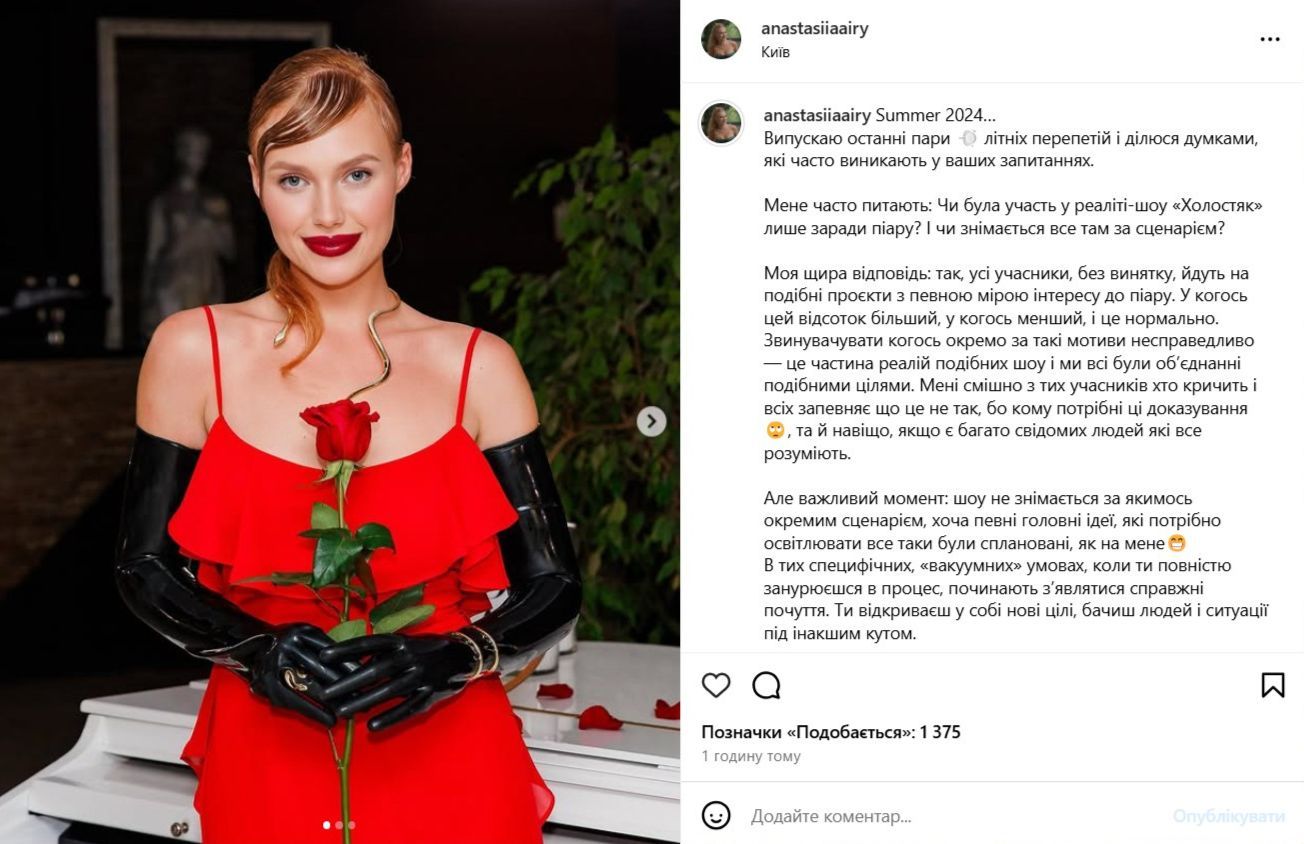Screen dimensions: 1304x844
Task: View likes count 1 375
Action: tap(940, 732)
